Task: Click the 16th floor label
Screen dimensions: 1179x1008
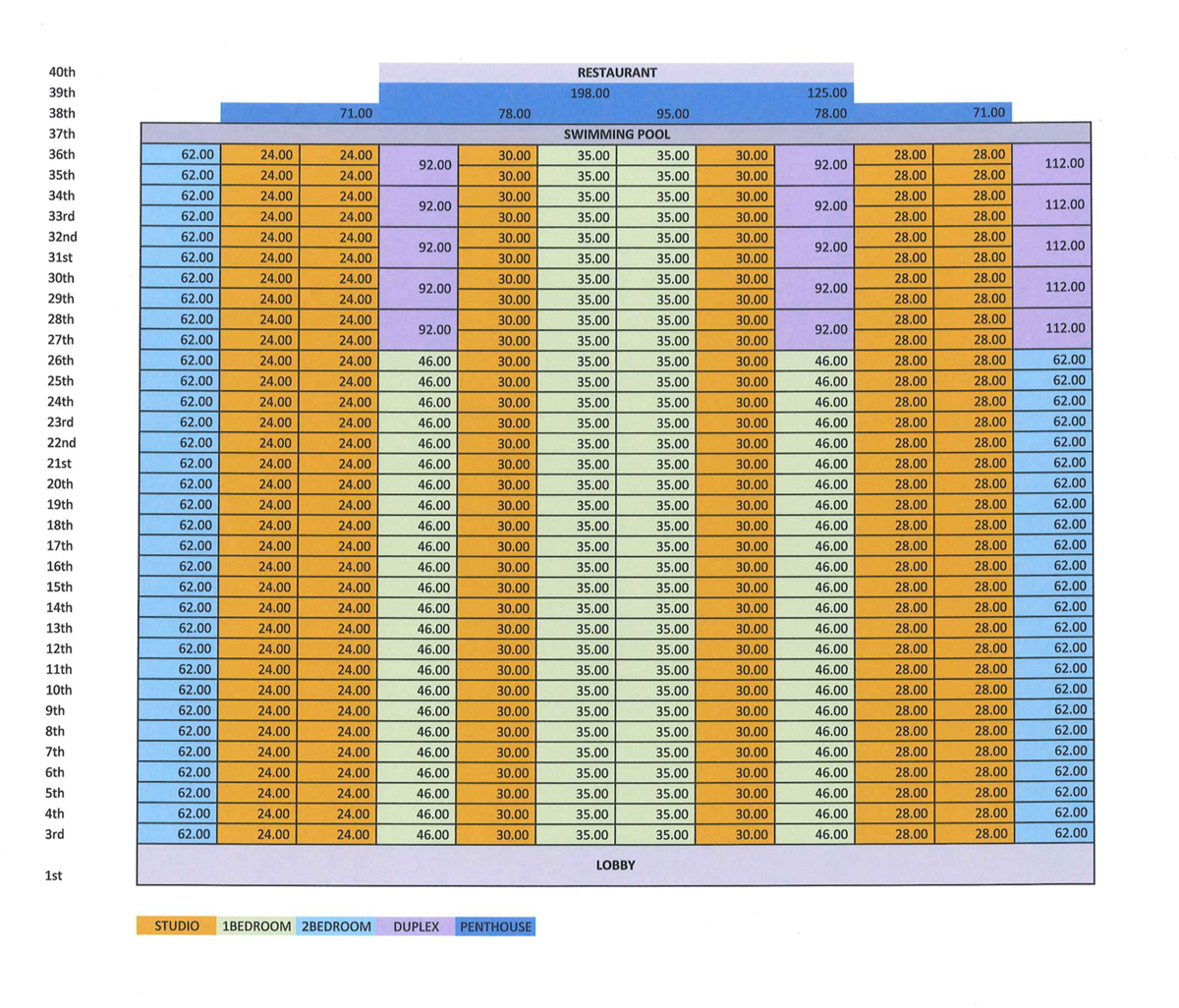Action: click(x=59, y=567)
